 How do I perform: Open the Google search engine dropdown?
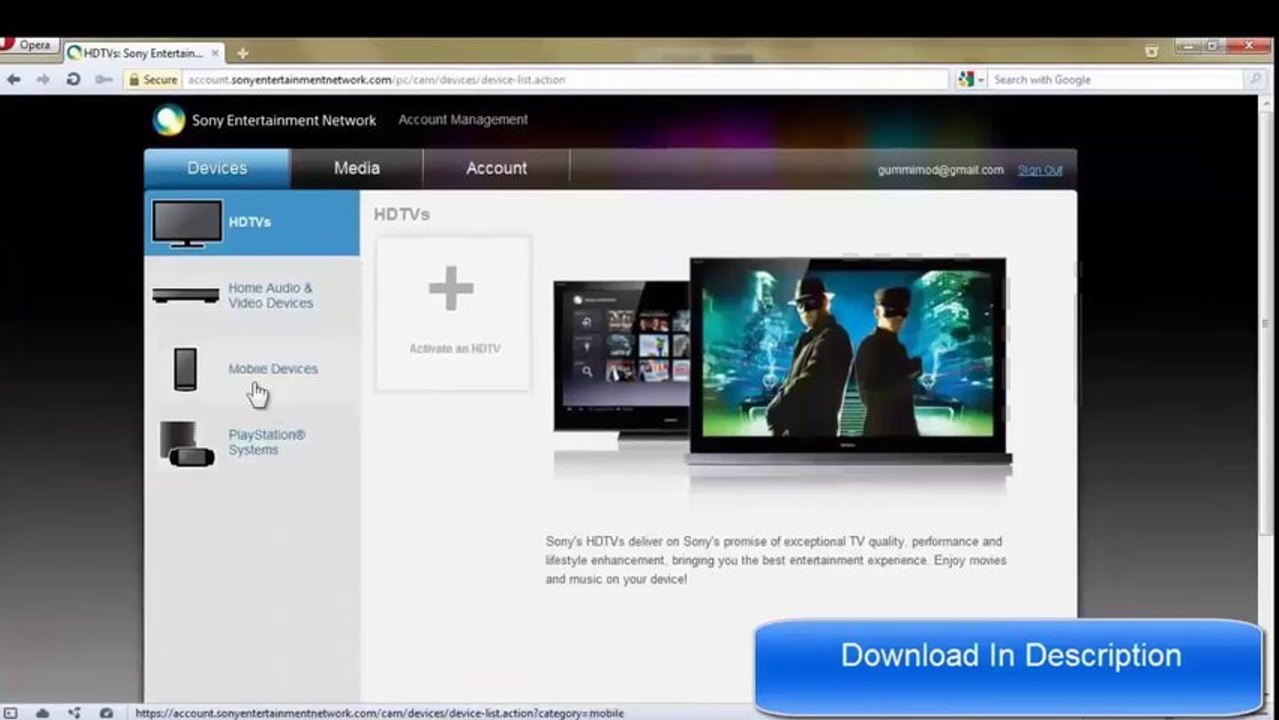click(971, 80)
